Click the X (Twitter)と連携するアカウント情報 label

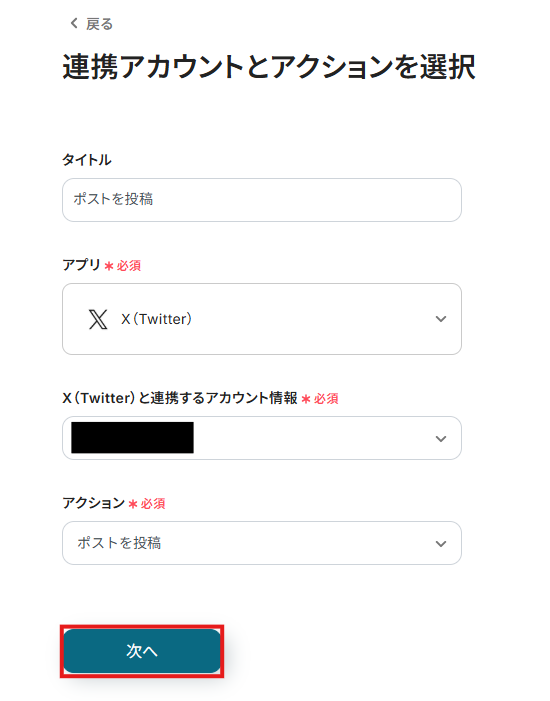[180, 398]
